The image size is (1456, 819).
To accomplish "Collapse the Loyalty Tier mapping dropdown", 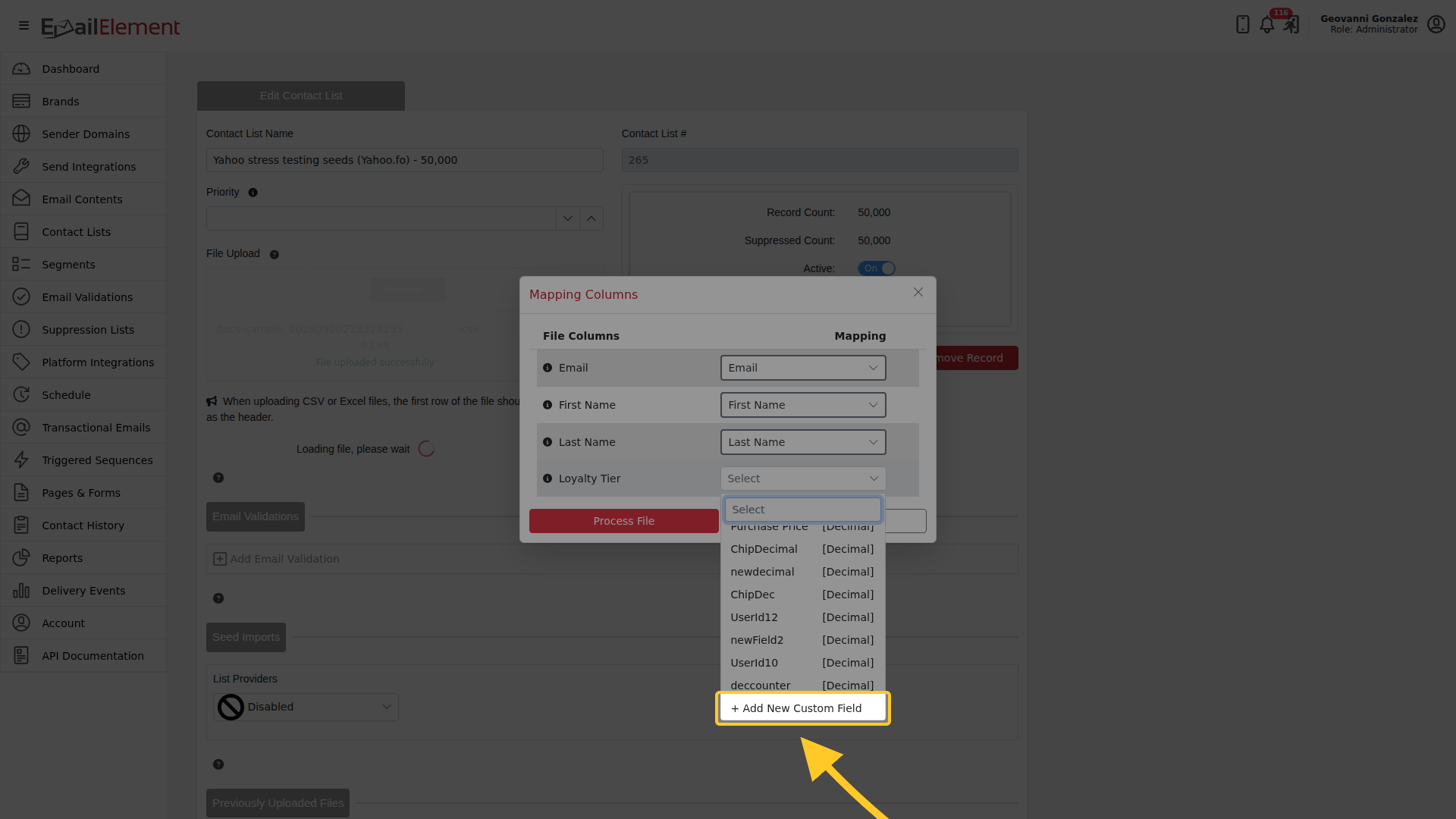I will pyautogui.click(x=803, y=479).
